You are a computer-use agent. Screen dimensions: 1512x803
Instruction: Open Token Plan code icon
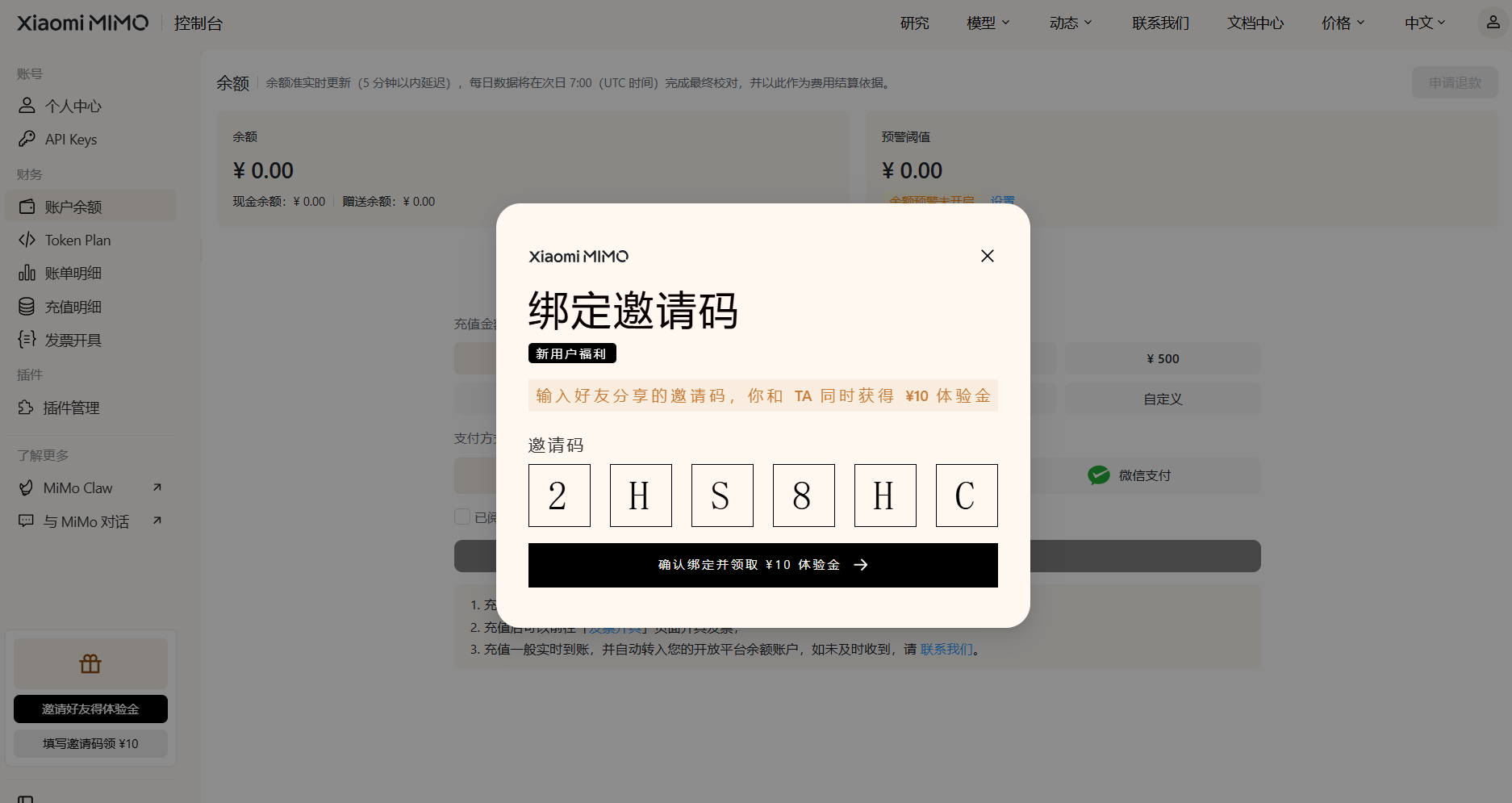(27, 240)
